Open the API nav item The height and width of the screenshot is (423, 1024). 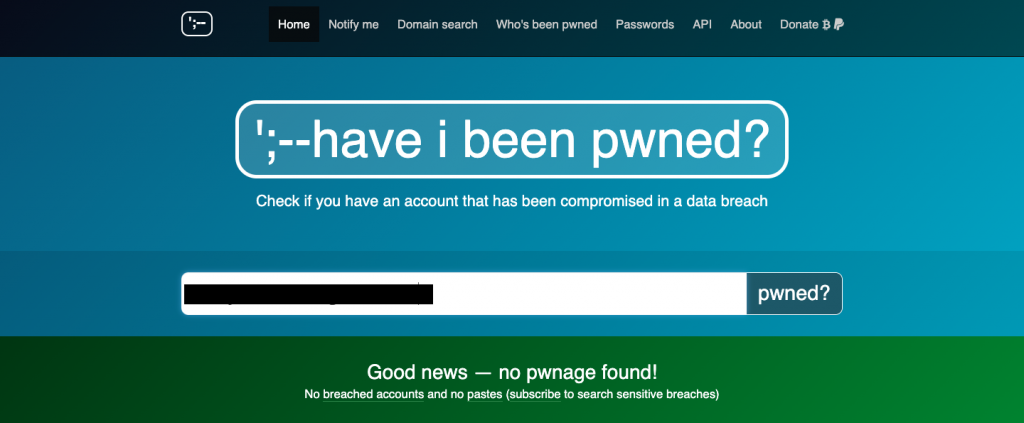tap(702, 24)
